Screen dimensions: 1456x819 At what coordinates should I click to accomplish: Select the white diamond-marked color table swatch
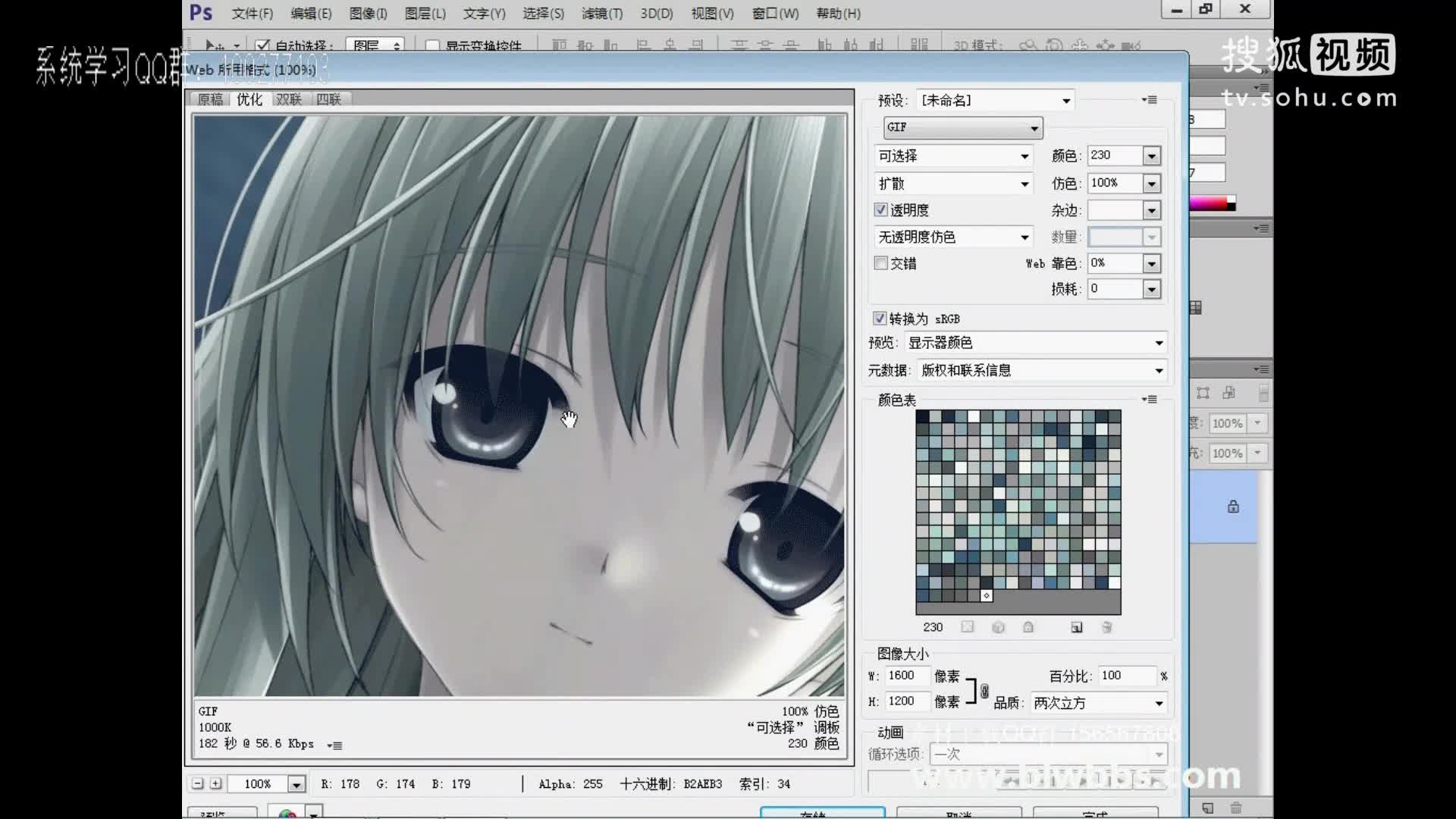click(986, 596)
